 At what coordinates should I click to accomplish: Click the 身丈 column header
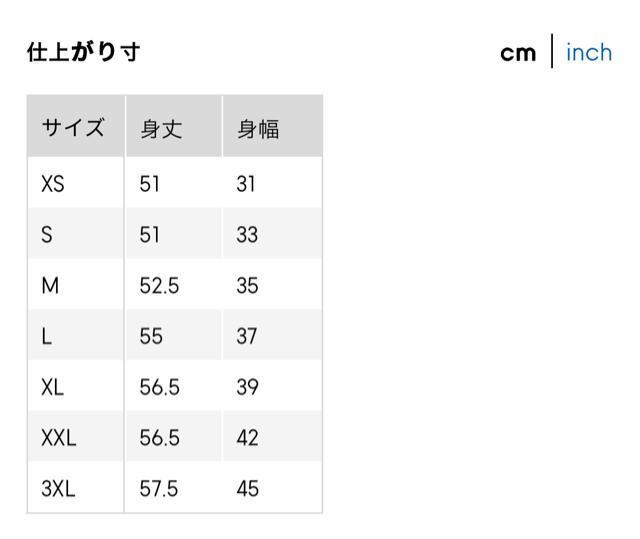click(x=162, y=129)
